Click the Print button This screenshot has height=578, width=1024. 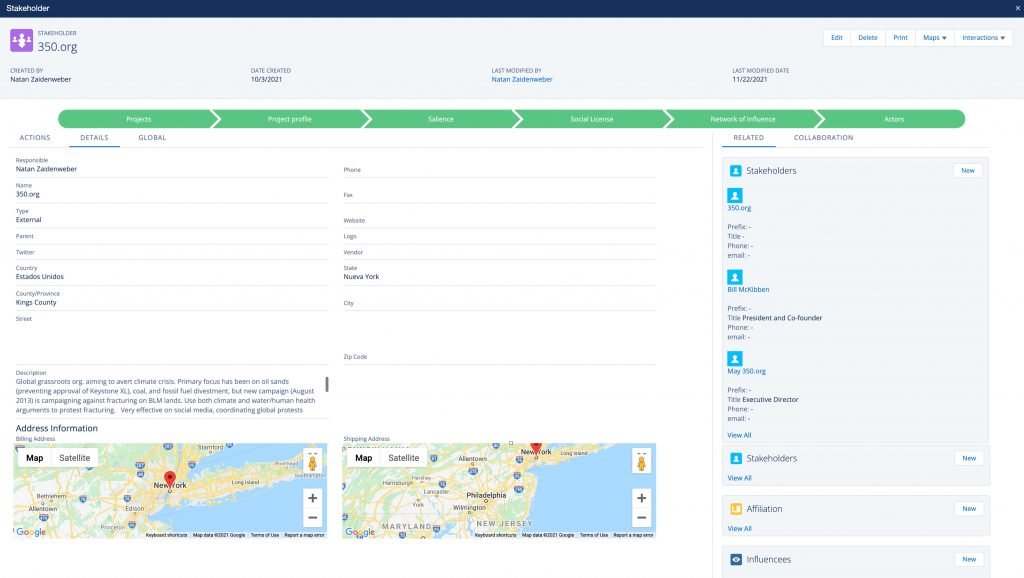tap(901, 38)
